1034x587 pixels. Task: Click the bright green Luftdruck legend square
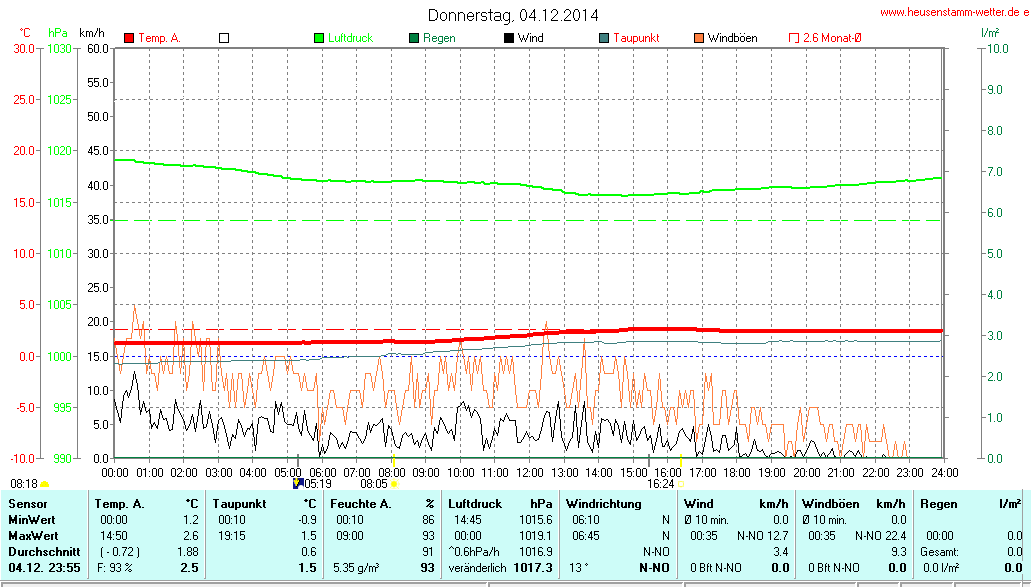(x=320, y=38)
